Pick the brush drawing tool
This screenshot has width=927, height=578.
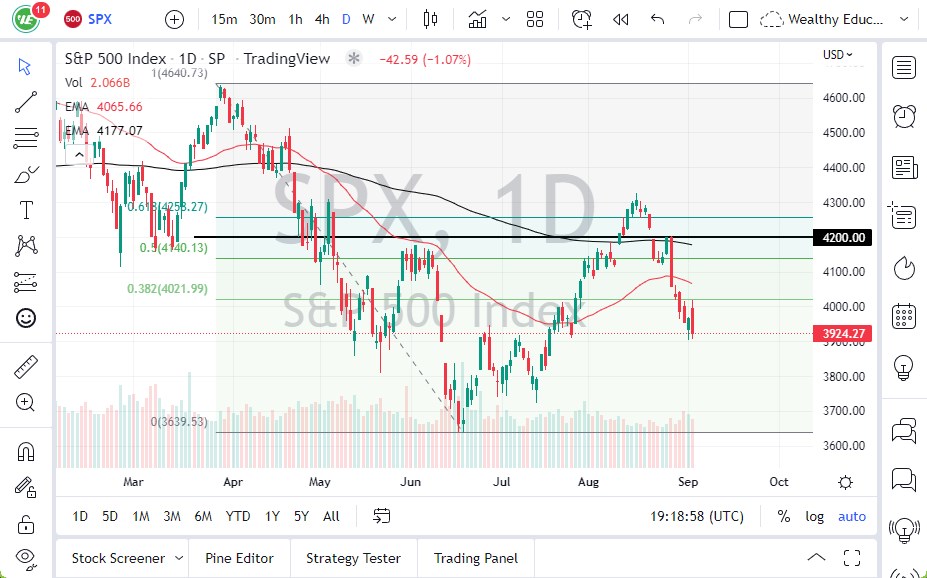[x=25, y=173]
